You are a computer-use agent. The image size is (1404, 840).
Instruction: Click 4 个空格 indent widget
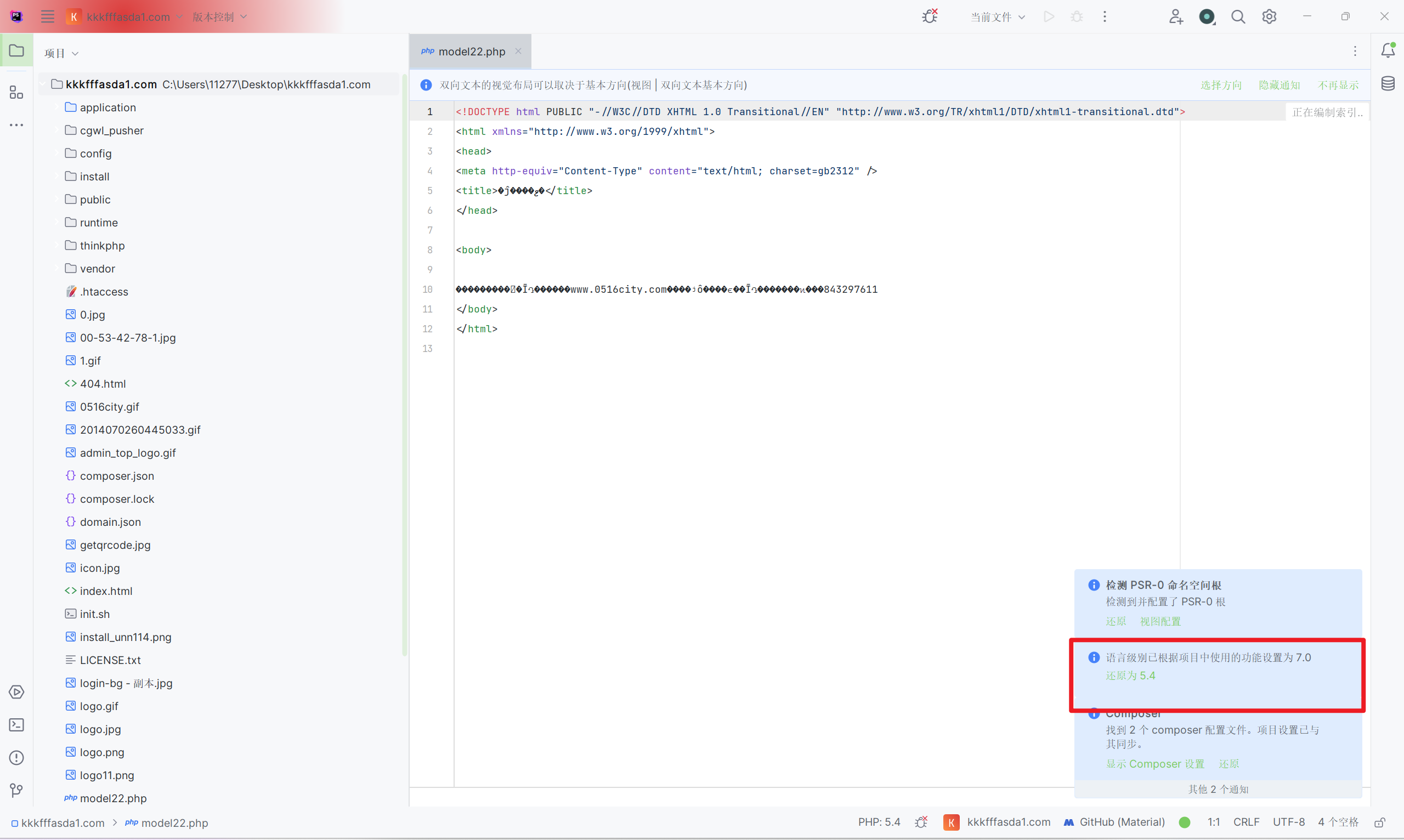(x=1338, y=822)
